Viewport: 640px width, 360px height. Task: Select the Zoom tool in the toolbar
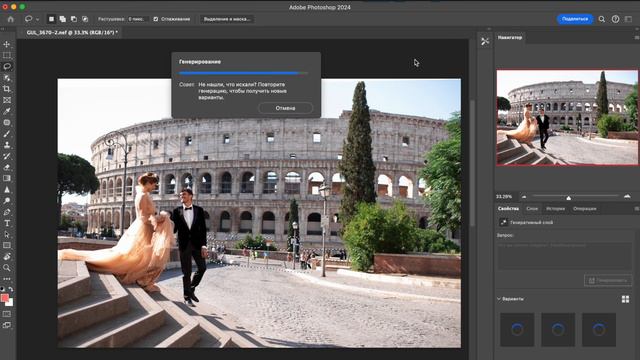[7, 268]
